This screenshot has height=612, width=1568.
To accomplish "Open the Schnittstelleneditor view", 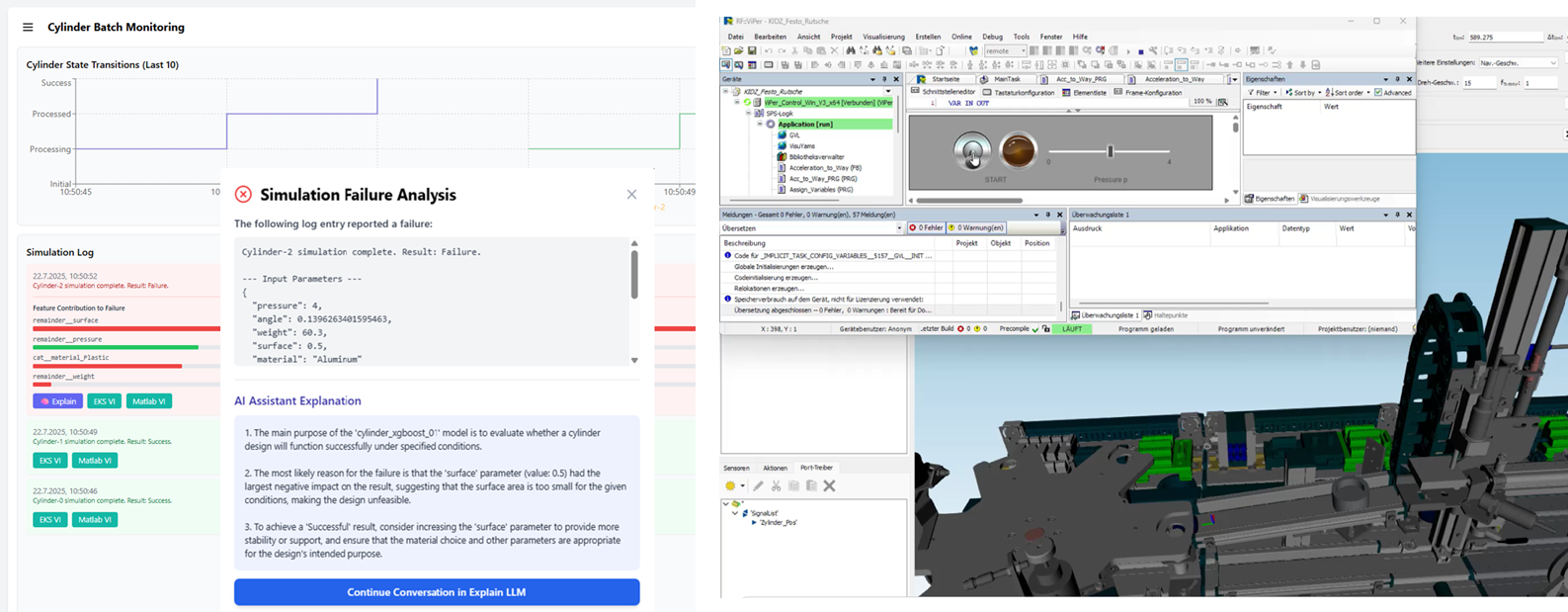I will [x=943, y=92].
